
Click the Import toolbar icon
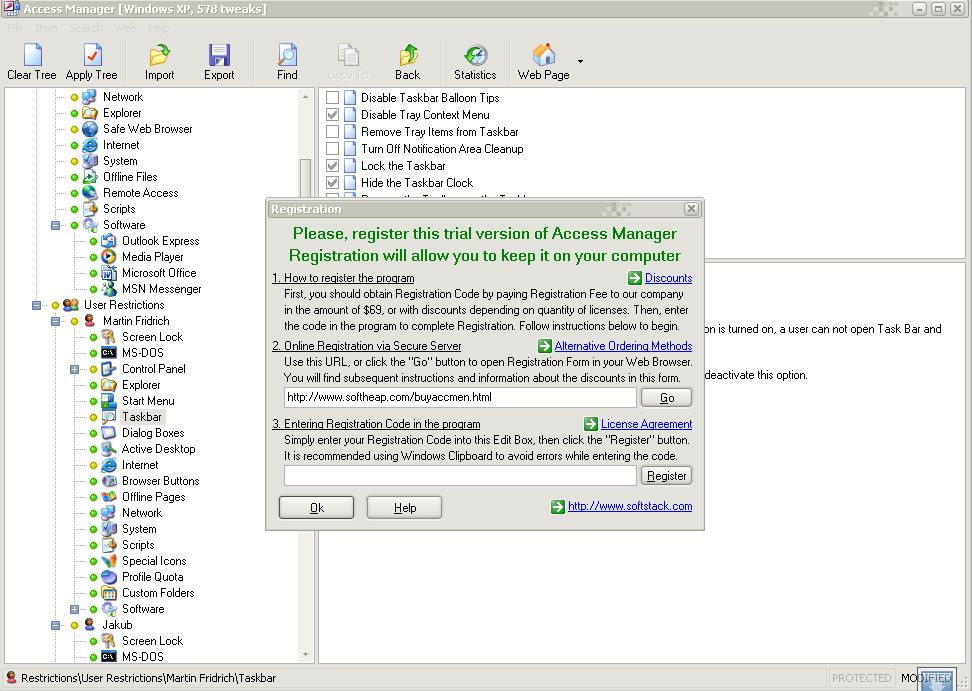point(159,55)
